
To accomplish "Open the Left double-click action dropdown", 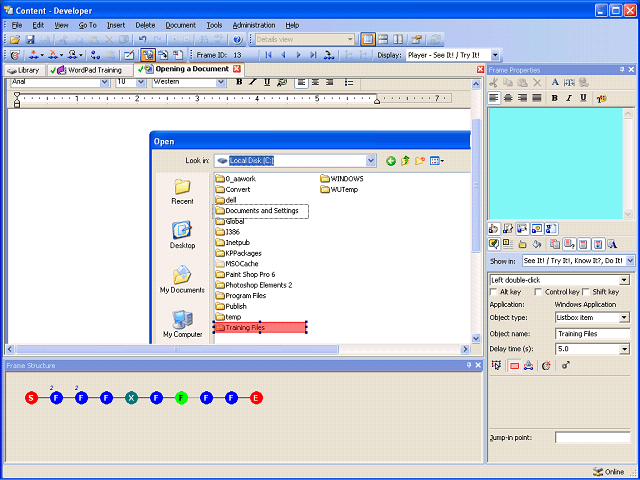I will pos(624,280).
